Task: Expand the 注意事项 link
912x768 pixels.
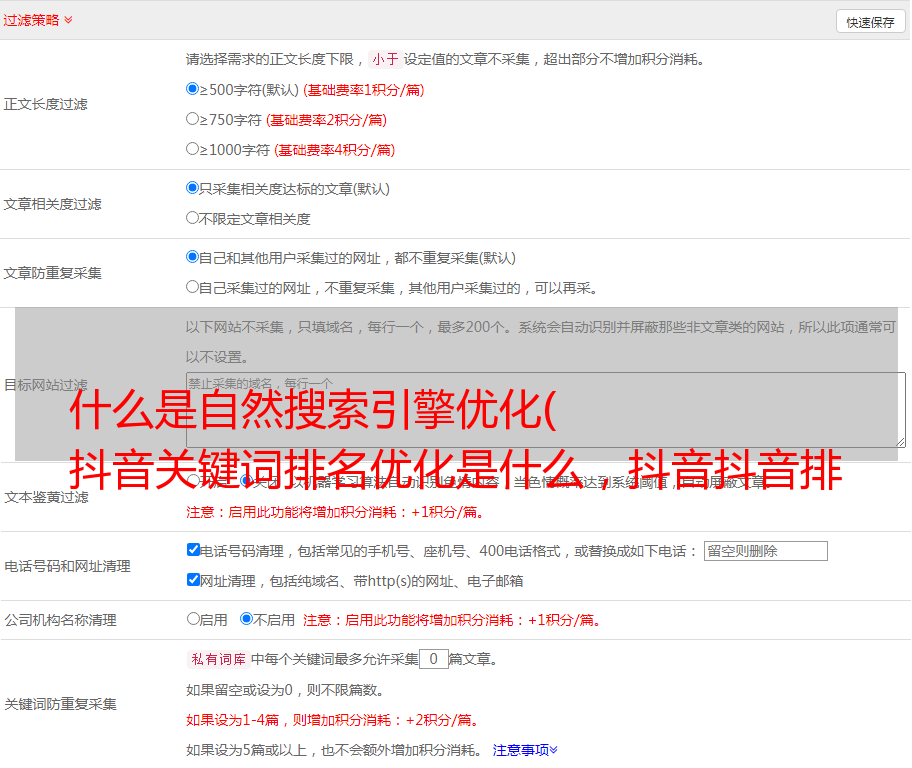Action: click(x=525, y=751)
